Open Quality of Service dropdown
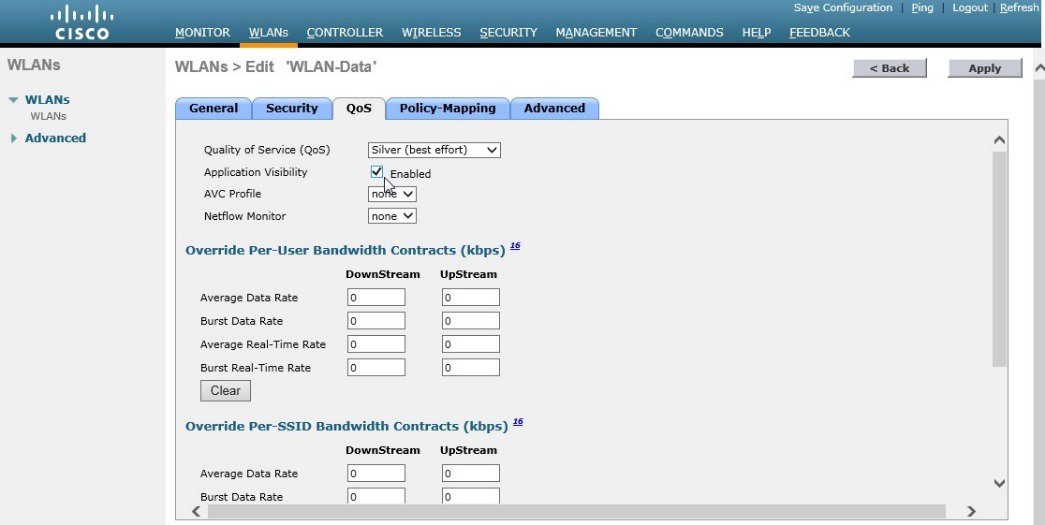The image size is (1045, 525). [x=434, y=150]
